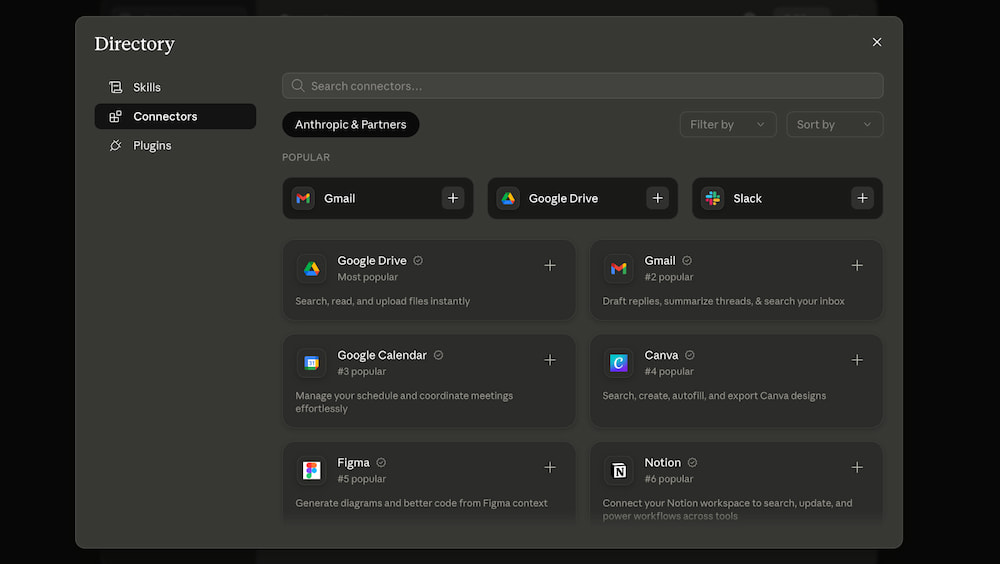1000x564 pixels.
Task: Add Gmail from the popular row
Action: (x=453, y=198)
